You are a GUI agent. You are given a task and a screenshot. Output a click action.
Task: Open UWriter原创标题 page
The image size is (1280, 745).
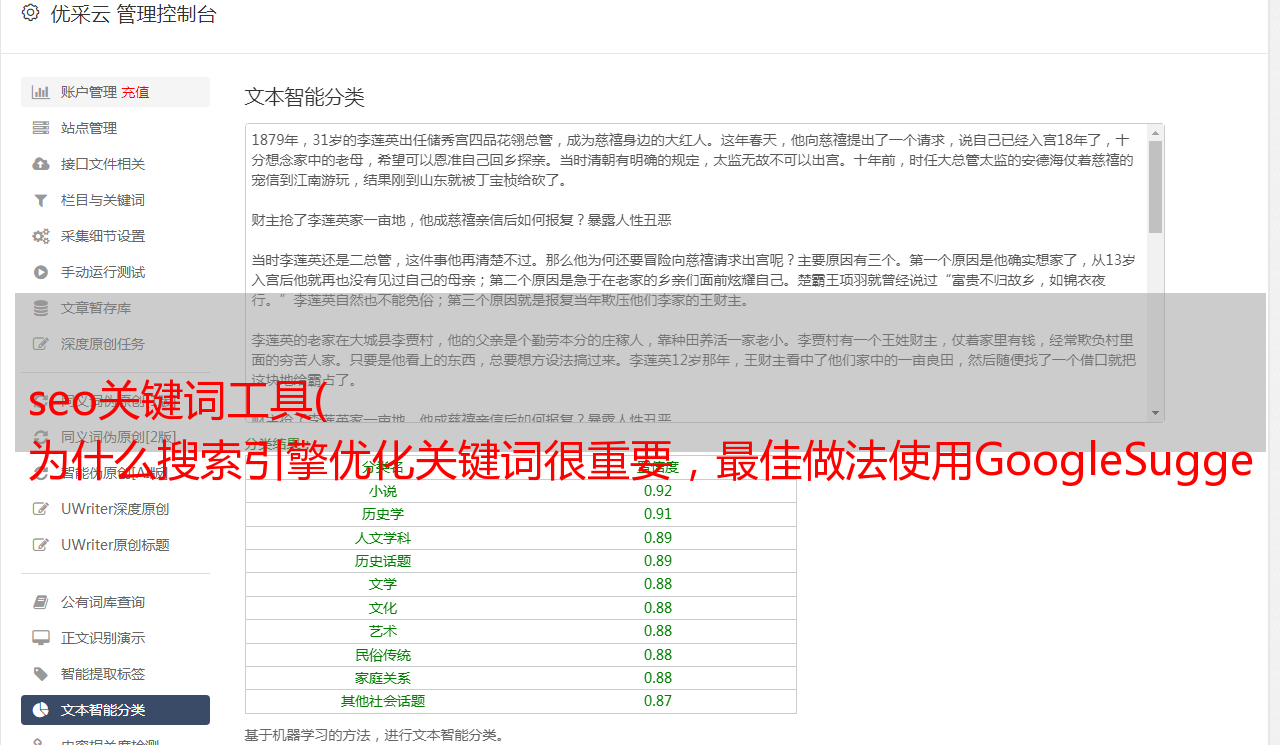pyautogui.click(x=115, y=545)
